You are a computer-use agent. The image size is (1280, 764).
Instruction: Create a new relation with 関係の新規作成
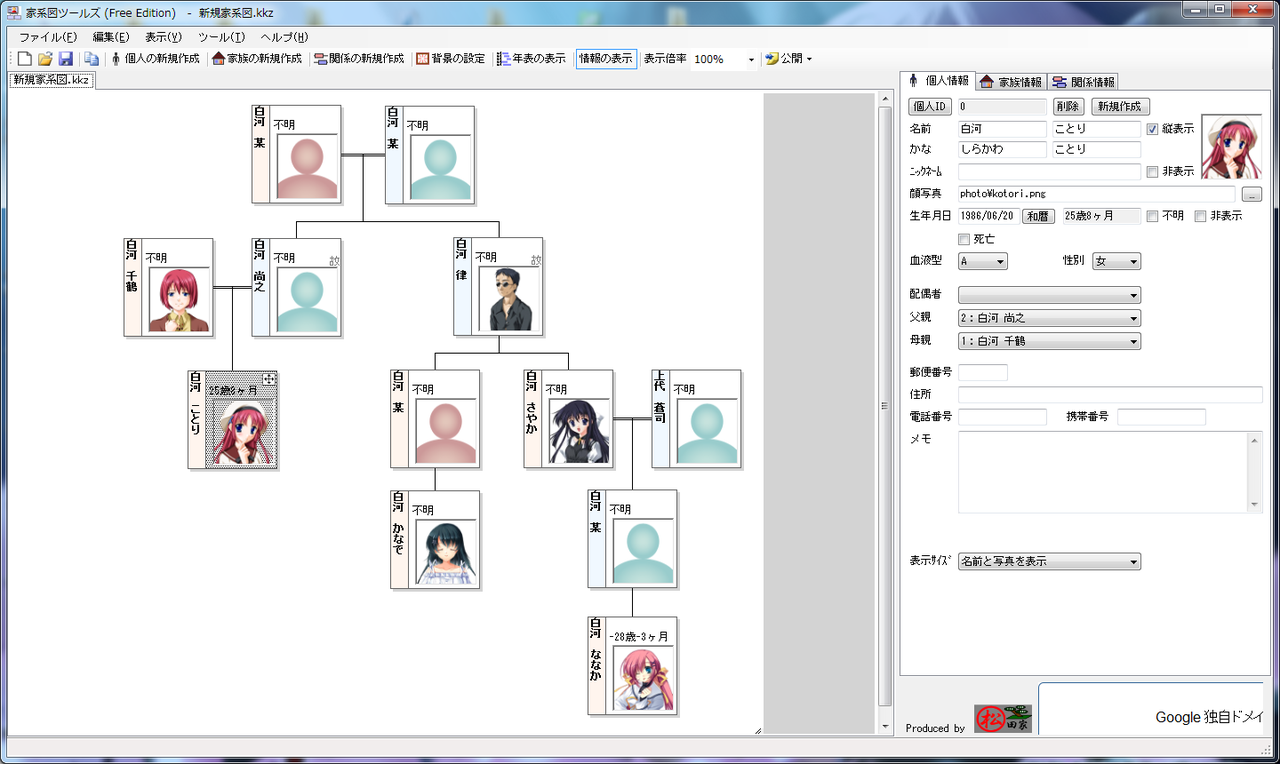pos(359,59)
